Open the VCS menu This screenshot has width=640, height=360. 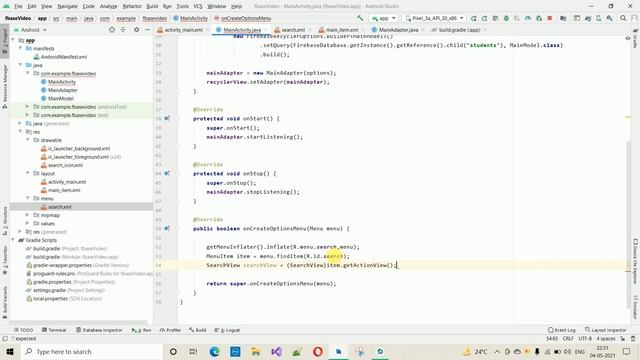coord(198,6)
